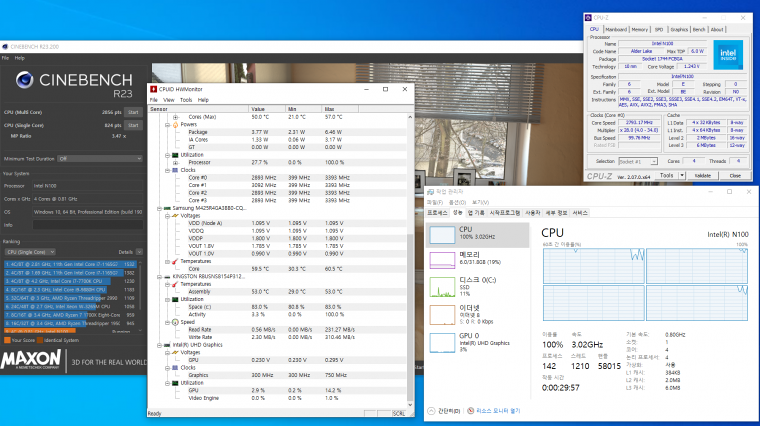Collapse the Intel UHD Graphics node
Viewport: 760px width, 426px height.
click(x=159, y=345)
